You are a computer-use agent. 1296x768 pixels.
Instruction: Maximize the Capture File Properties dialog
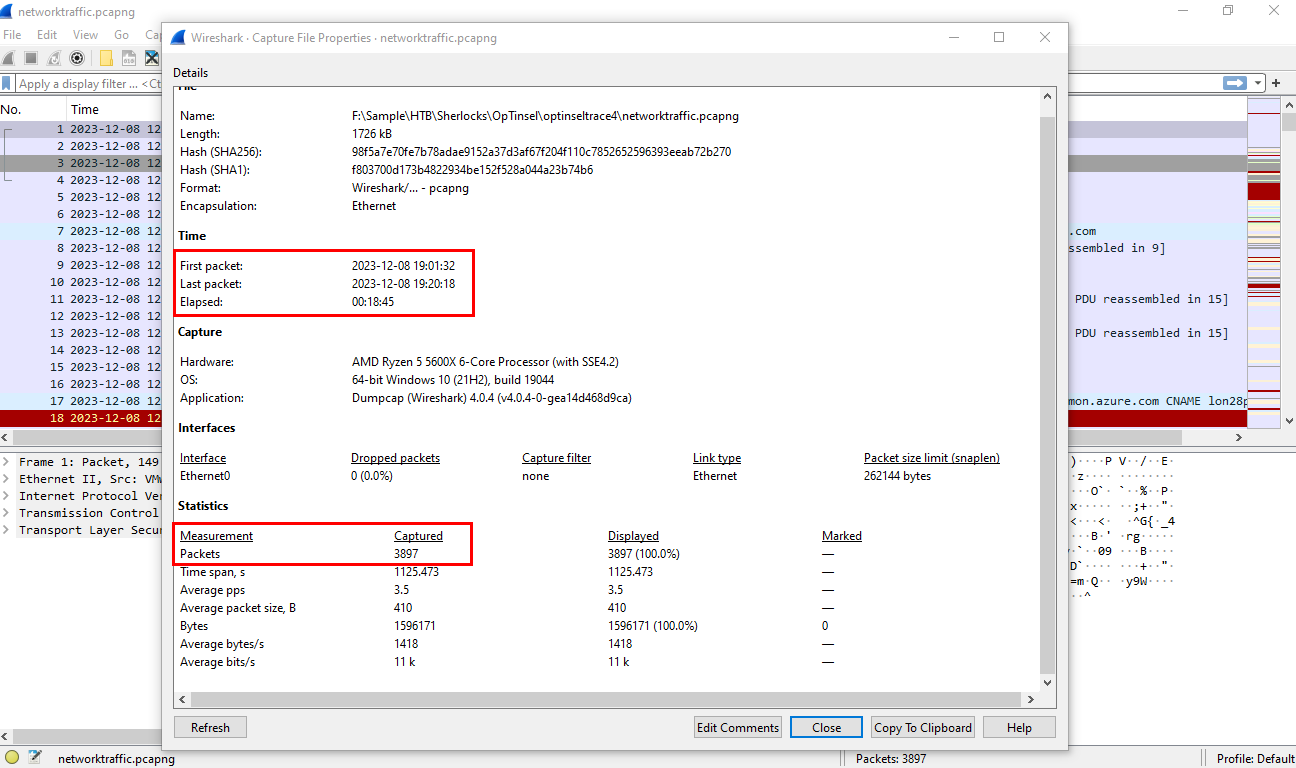pyautogui.click(x=998, y=38)
